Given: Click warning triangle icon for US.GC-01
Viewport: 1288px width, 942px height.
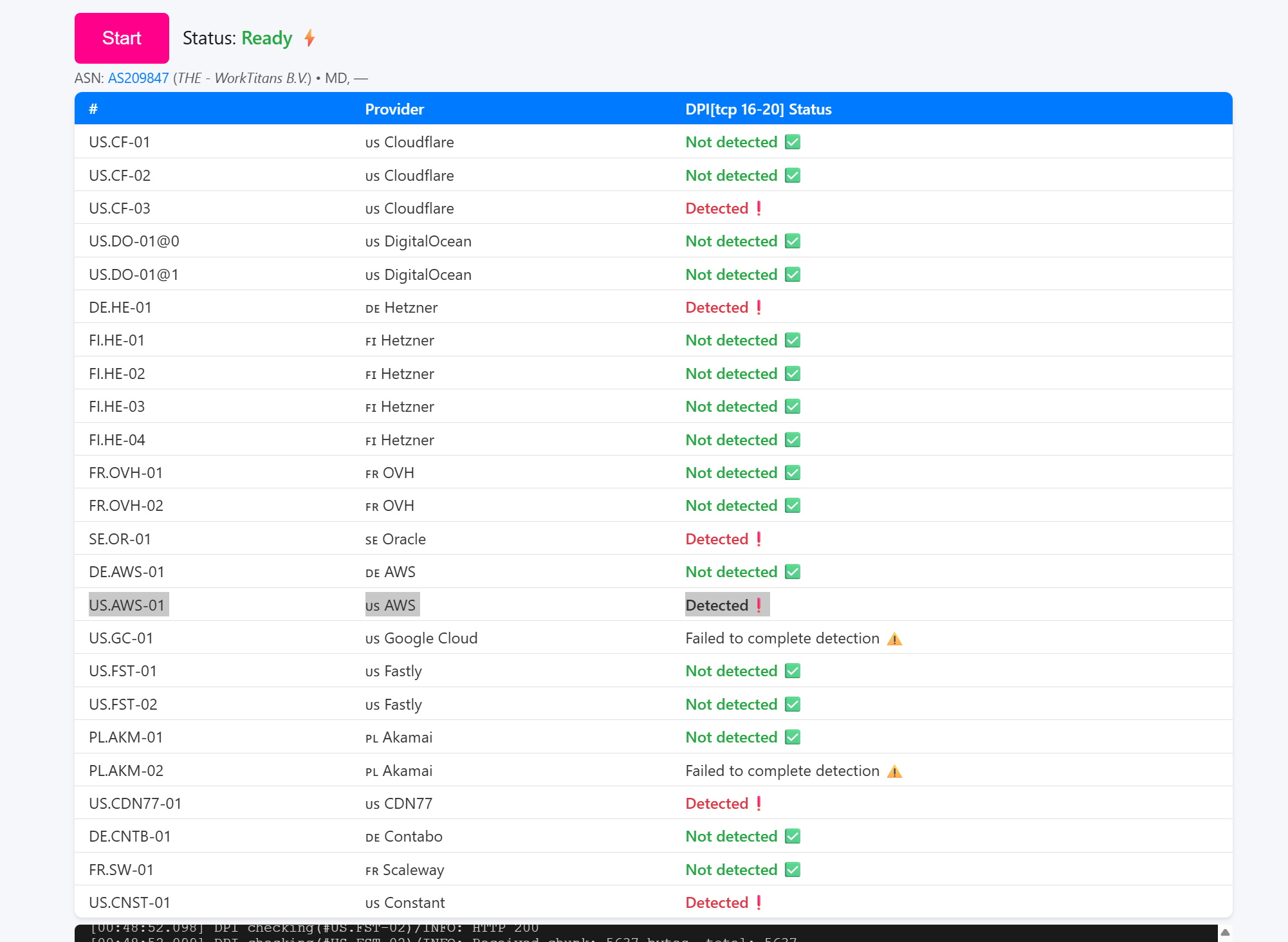Looking at the screenshot, I should pos(894,639).
